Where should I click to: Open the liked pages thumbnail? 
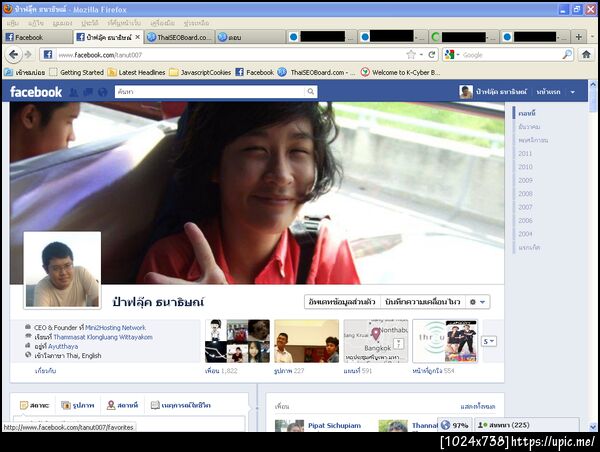tap(445, 341)
